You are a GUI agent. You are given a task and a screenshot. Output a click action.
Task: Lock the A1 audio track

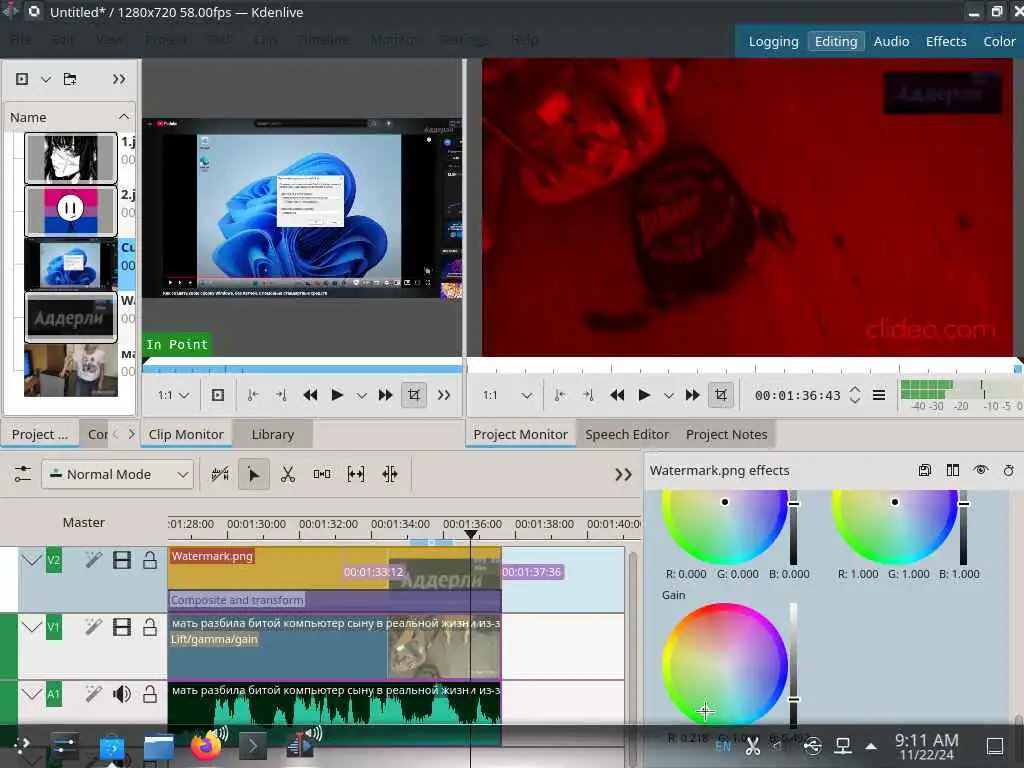[150, 694]
